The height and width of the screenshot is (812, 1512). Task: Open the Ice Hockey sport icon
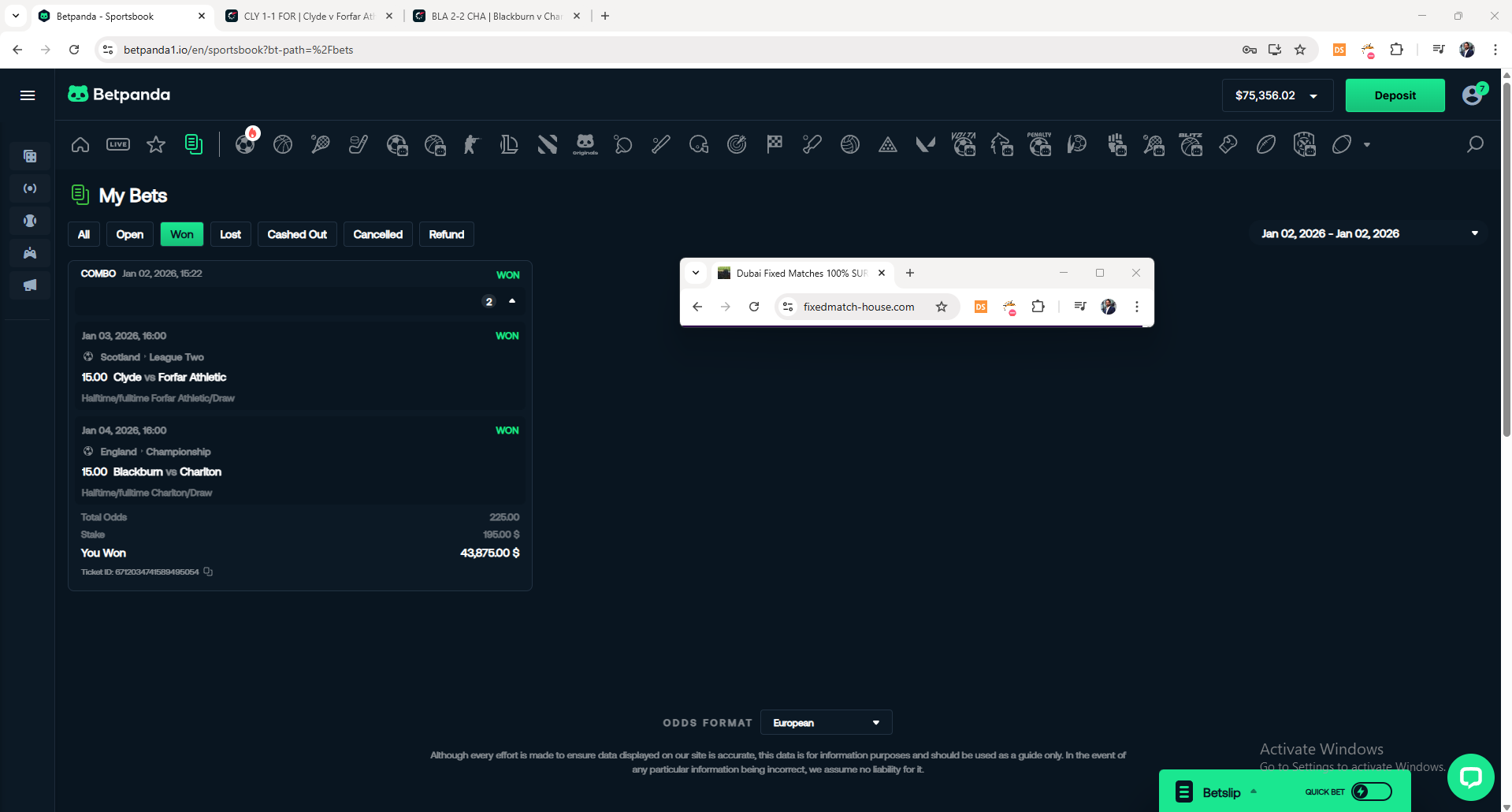click(x=358, y=144)
